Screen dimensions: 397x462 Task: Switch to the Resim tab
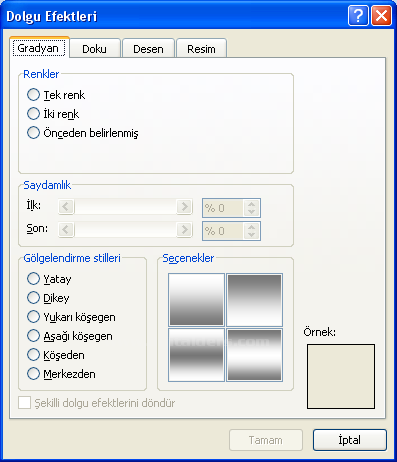[x=201, y=49]
